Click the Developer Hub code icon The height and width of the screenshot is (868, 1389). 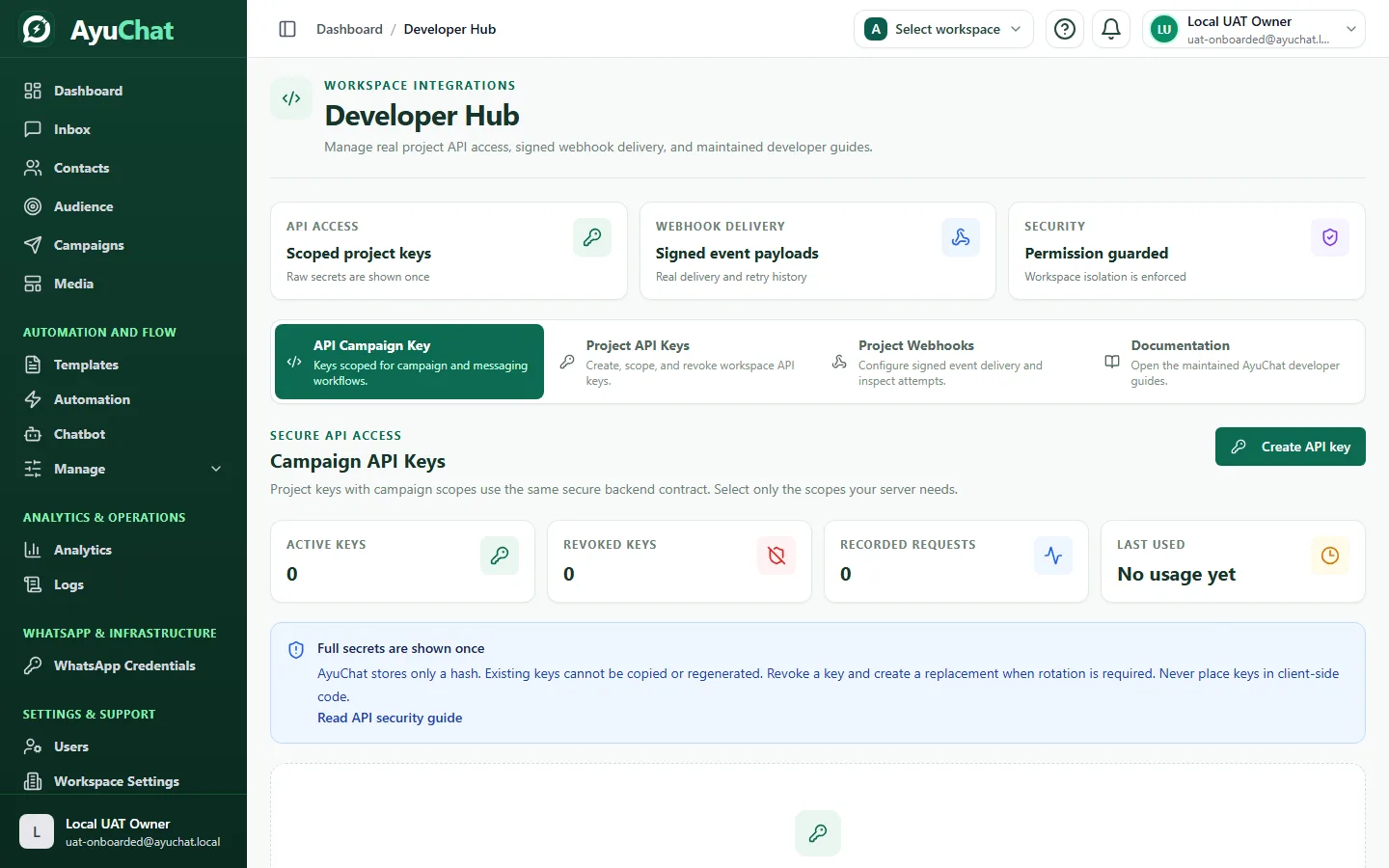point(291,98)
